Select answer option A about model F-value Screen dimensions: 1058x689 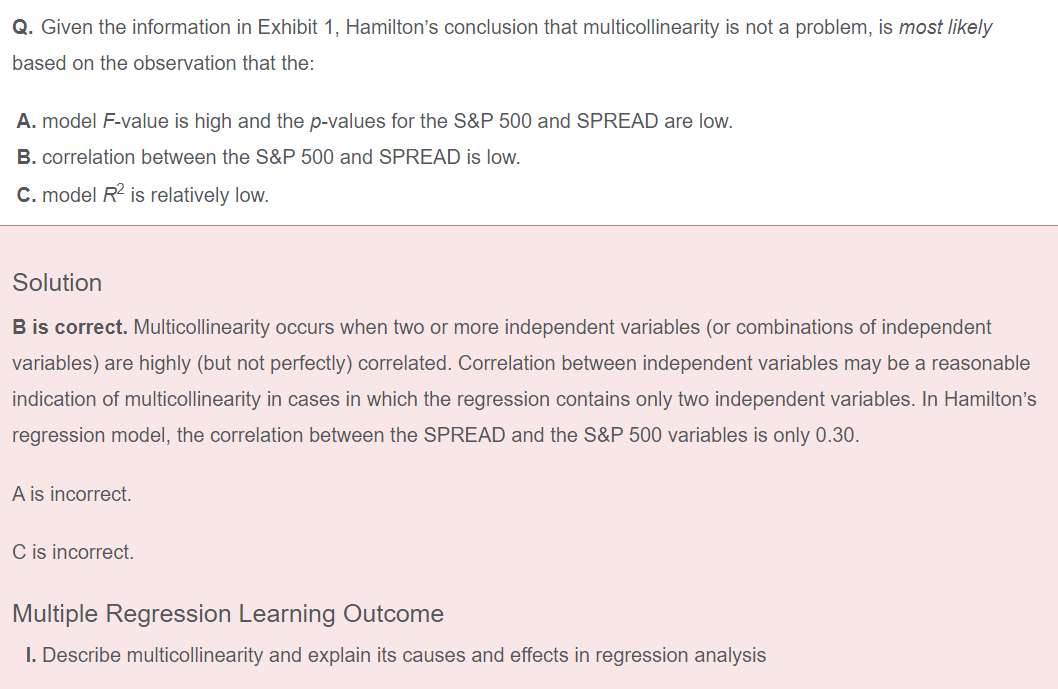374,121
